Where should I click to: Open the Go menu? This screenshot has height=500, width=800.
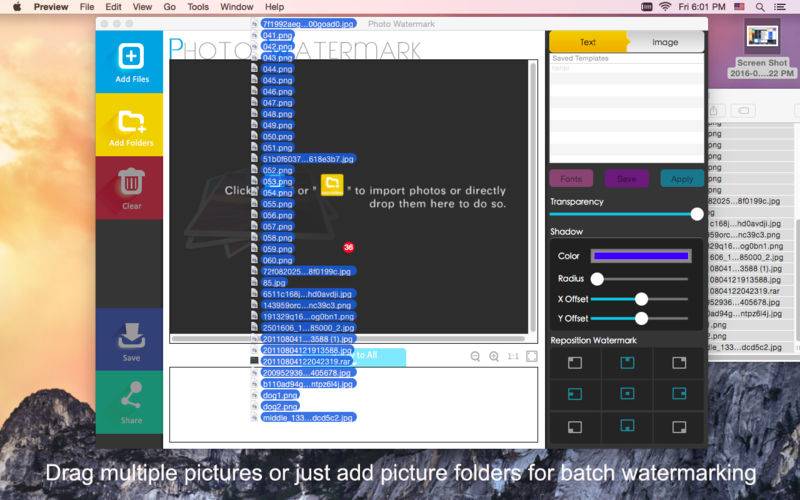coord(169,7)
